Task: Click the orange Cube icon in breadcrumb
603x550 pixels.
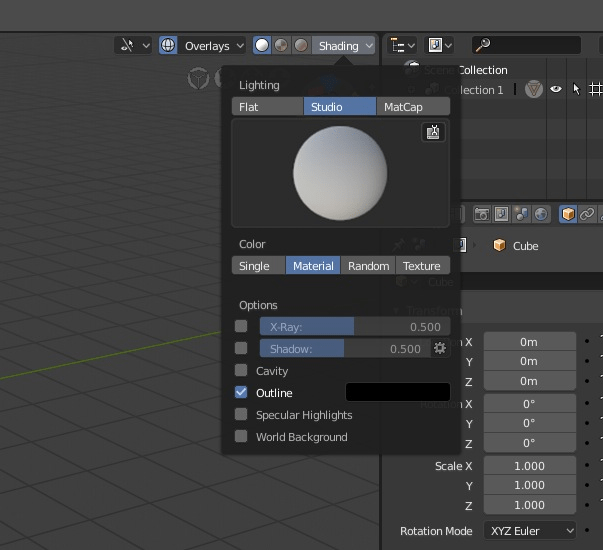Action: pyautogui.click(x=499, y=245)
